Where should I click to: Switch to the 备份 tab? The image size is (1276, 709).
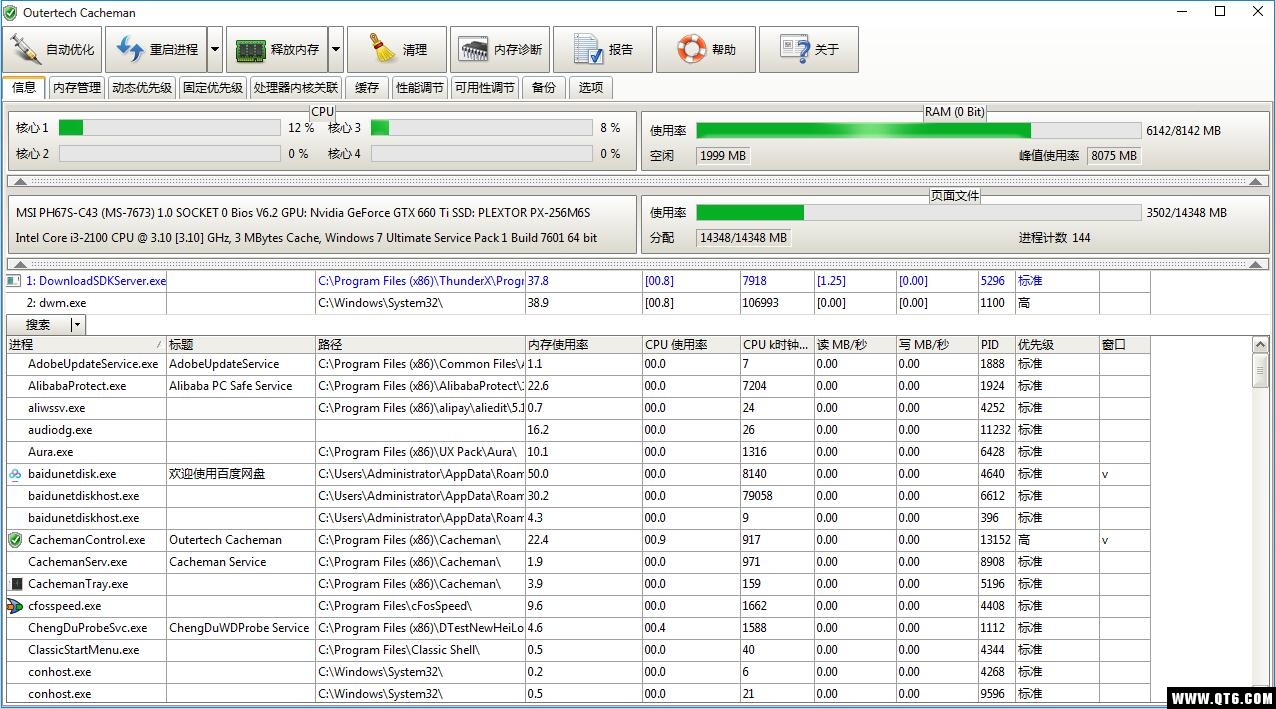click(544, 88)
